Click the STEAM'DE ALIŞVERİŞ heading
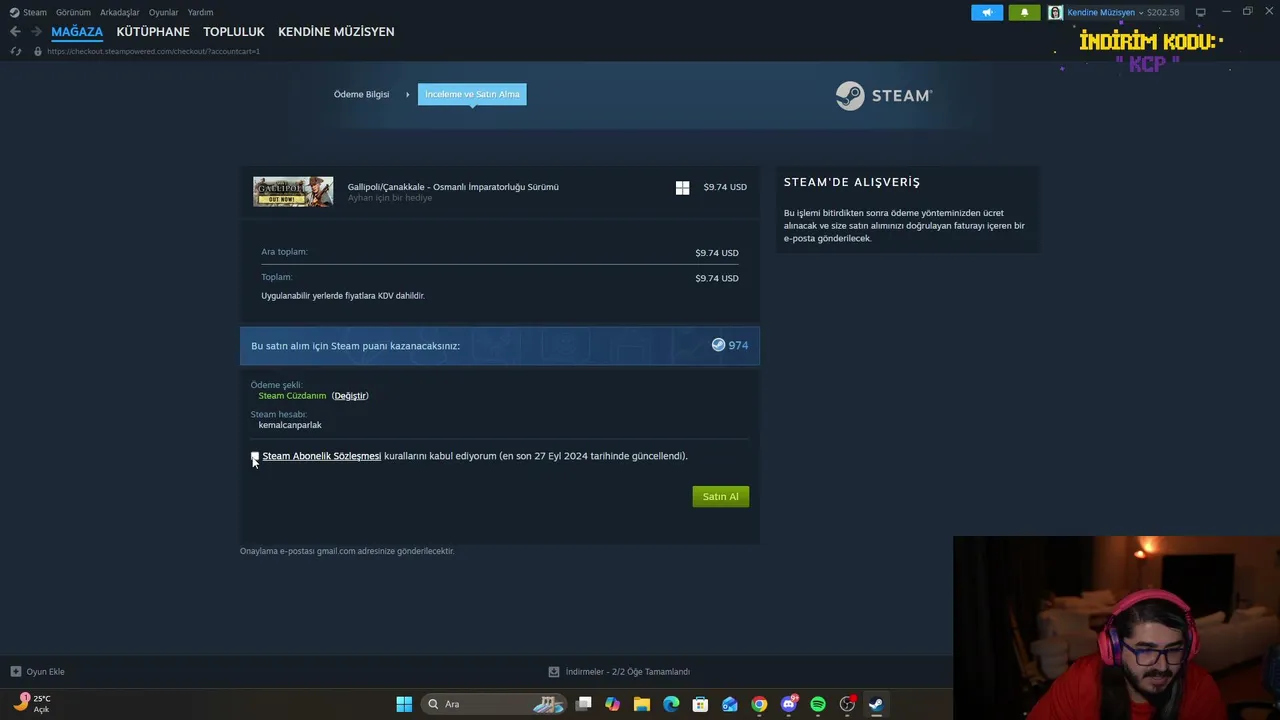This screenshot has height=720, width=1280. (x=852, y=182)
